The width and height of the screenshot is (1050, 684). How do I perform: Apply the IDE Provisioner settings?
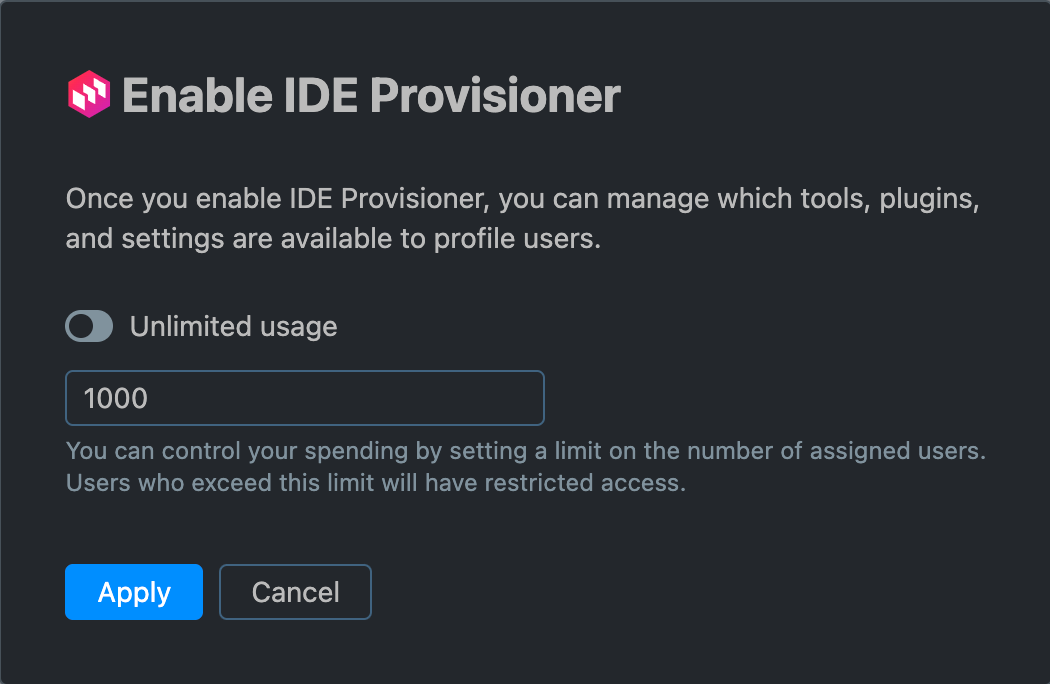point(133,592)
